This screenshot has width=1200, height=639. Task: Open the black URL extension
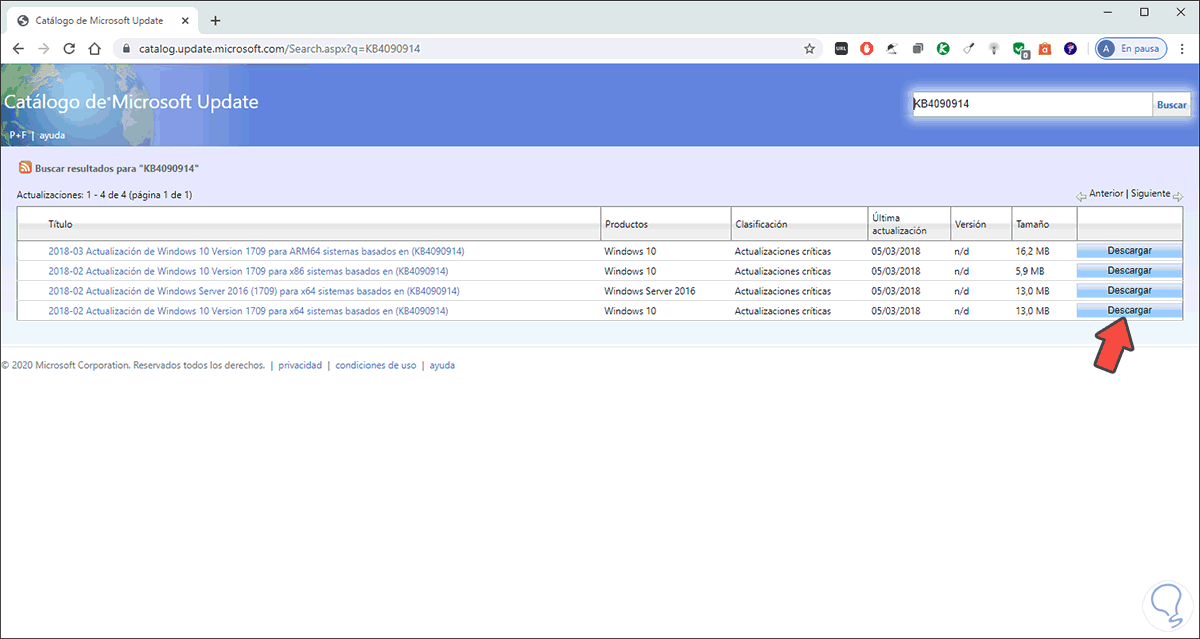tap(842, 48)
